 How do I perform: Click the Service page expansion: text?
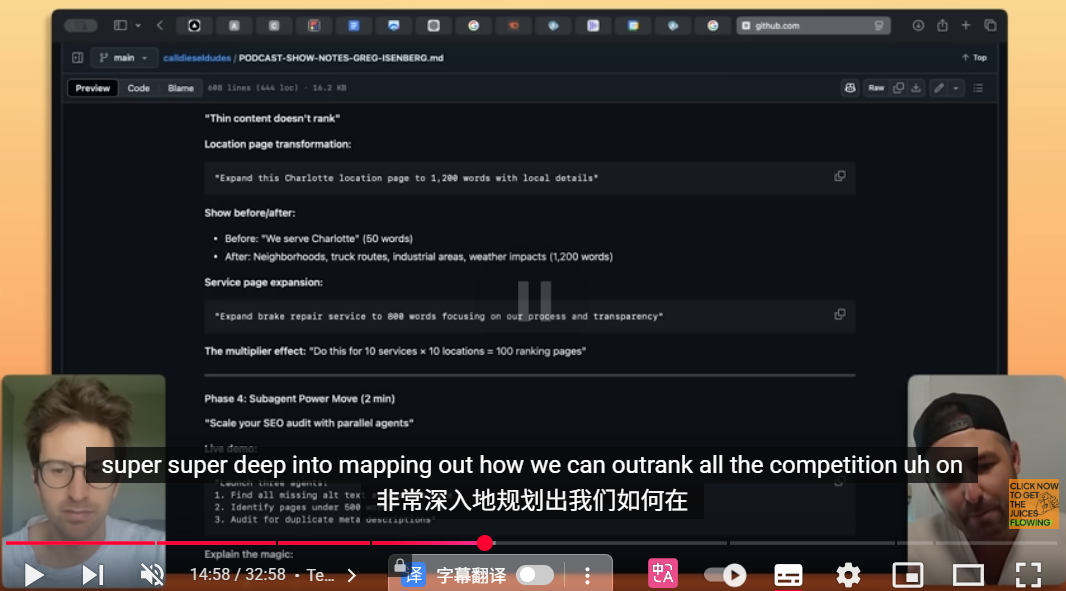264,282
